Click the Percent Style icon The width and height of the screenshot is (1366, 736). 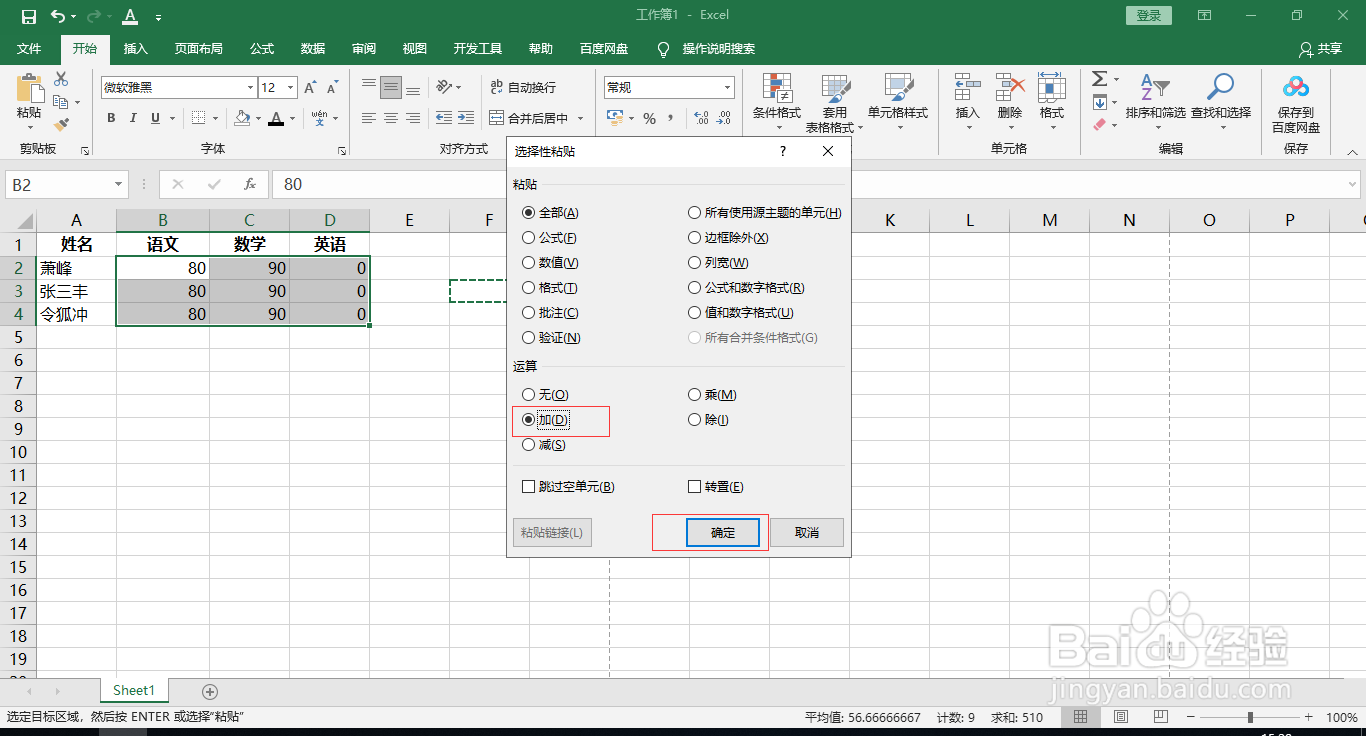[649, 118]
